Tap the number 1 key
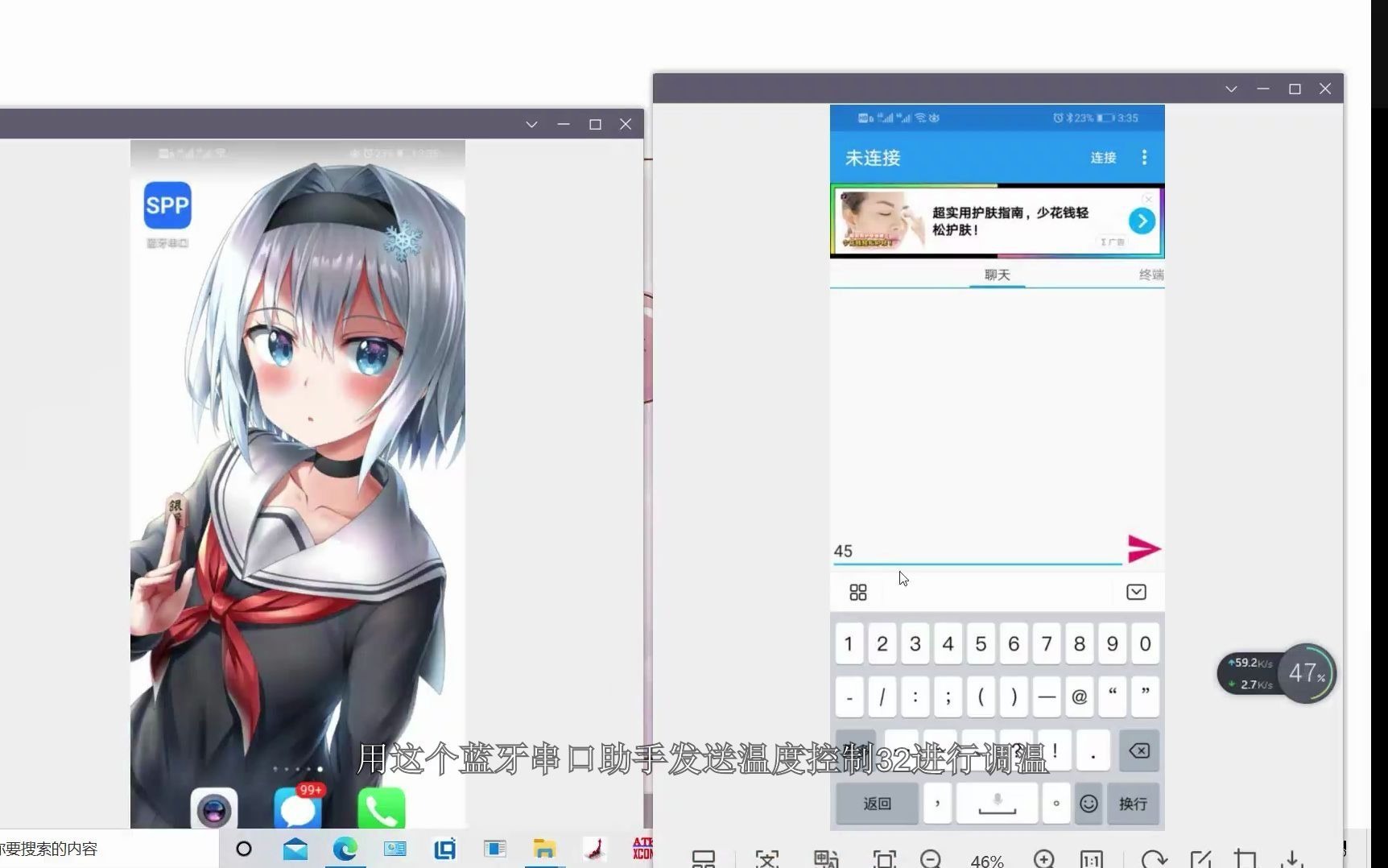 849,643
